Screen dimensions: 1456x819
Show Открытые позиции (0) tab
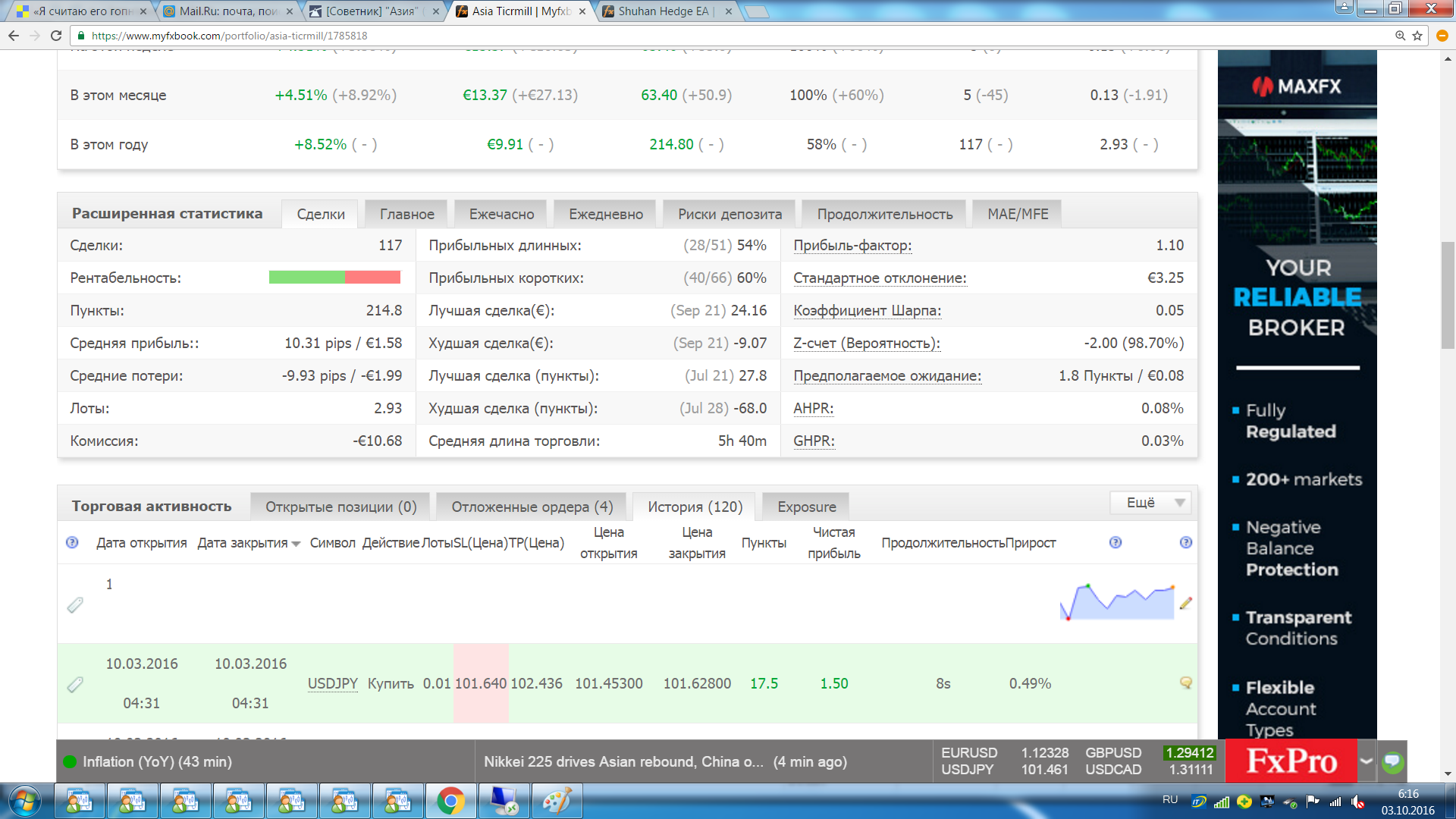[340, 507]
